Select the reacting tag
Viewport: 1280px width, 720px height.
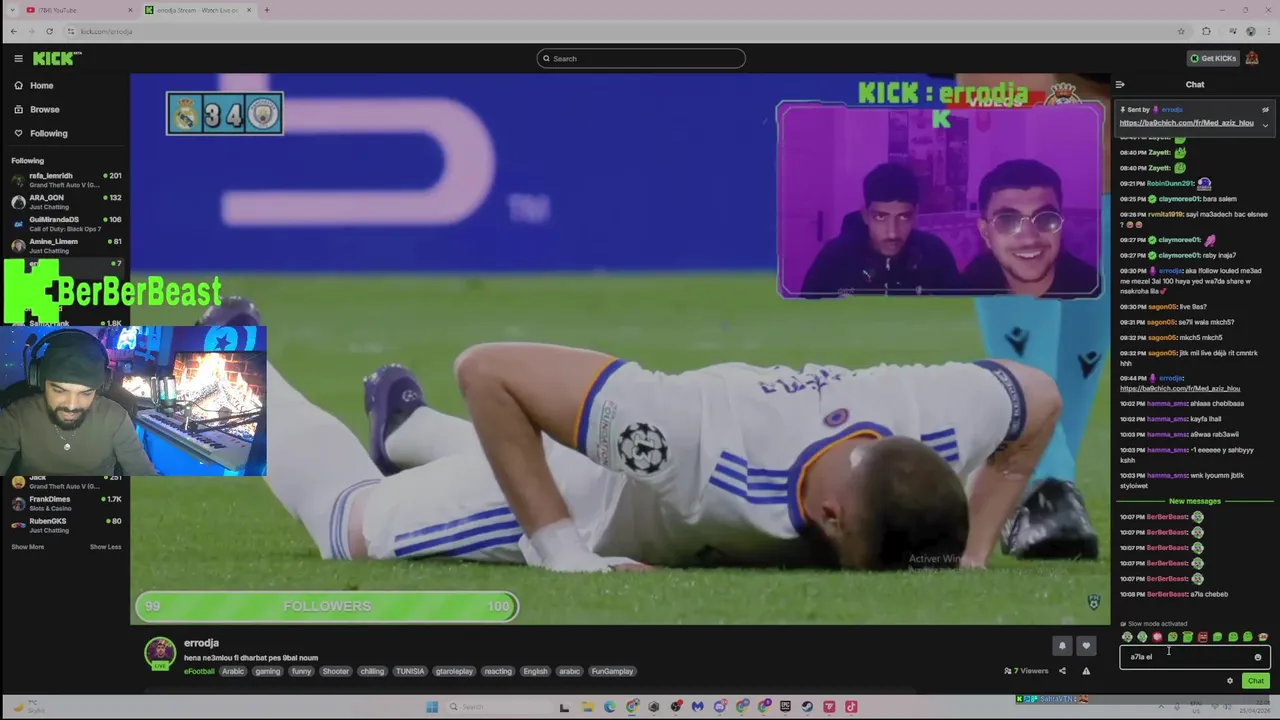pos(498,671)
